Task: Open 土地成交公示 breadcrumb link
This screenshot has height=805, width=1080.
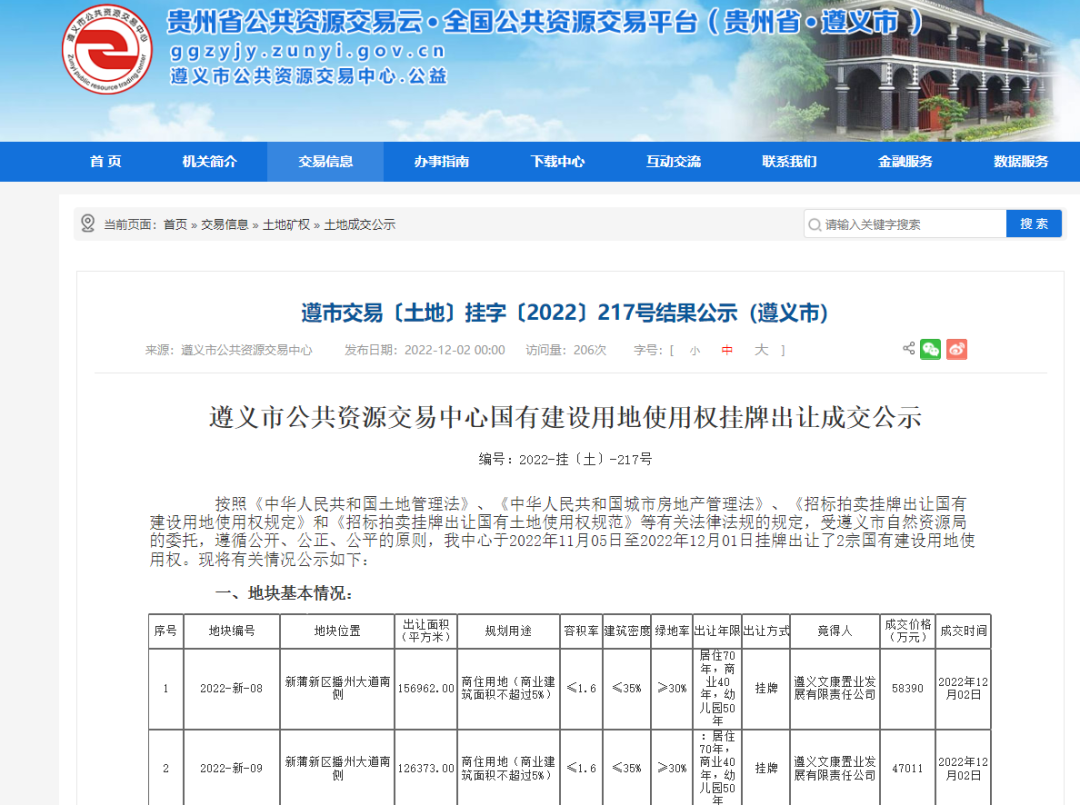Action: tap(360, 225)
